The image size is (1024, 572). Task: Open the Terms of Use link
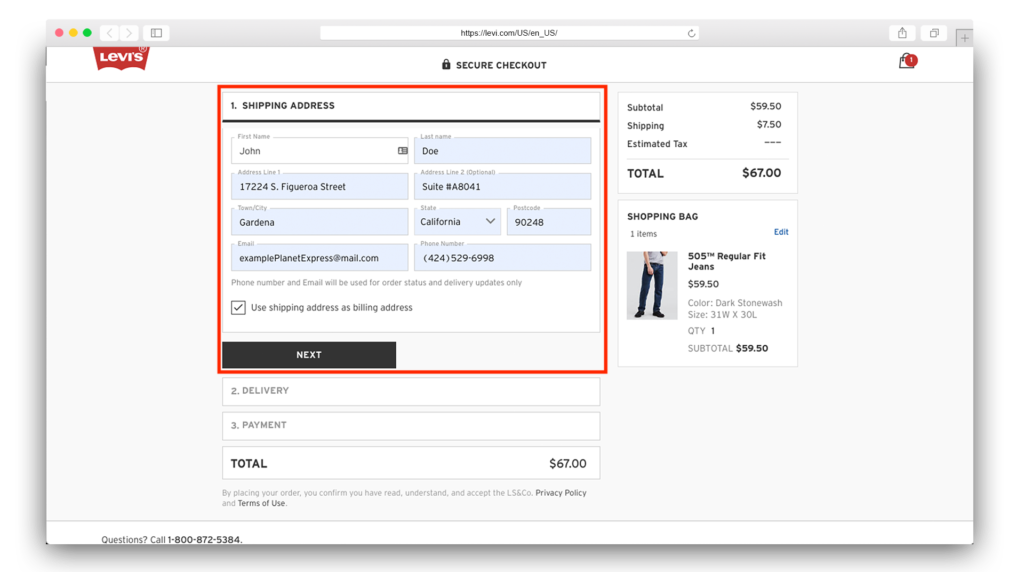click(261, 503)
